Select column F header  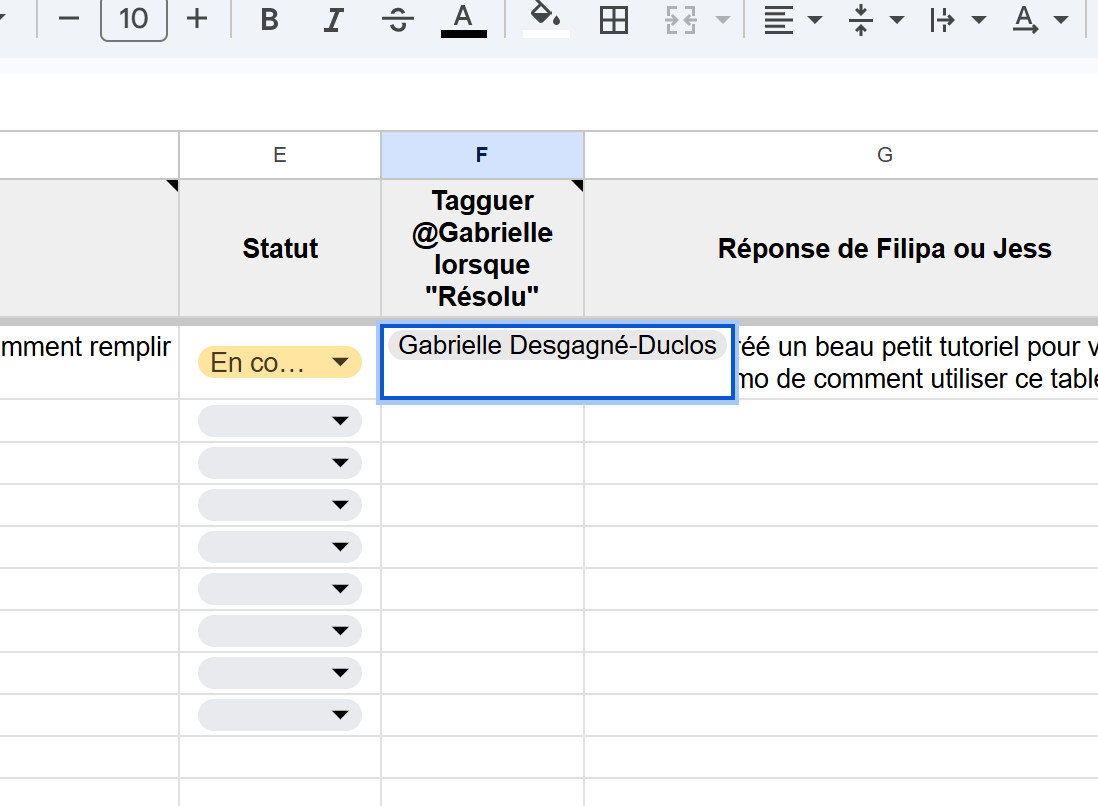pos(482,155)
